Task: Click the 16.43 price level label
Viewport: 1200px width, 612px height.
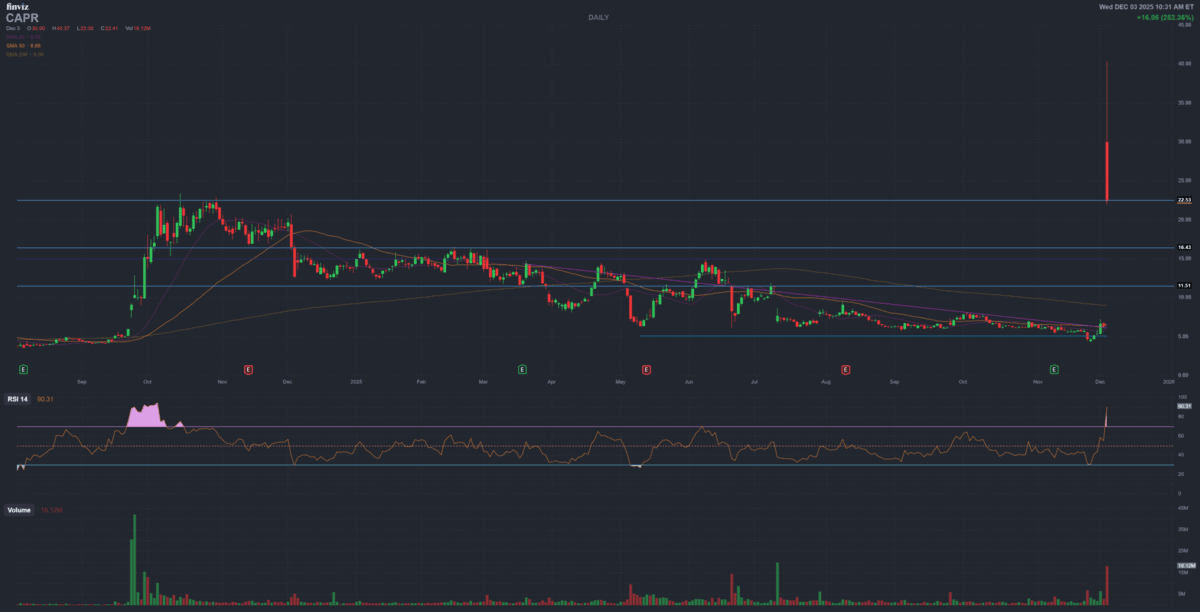Action: pyautogui.click(x=1183, y=247)
